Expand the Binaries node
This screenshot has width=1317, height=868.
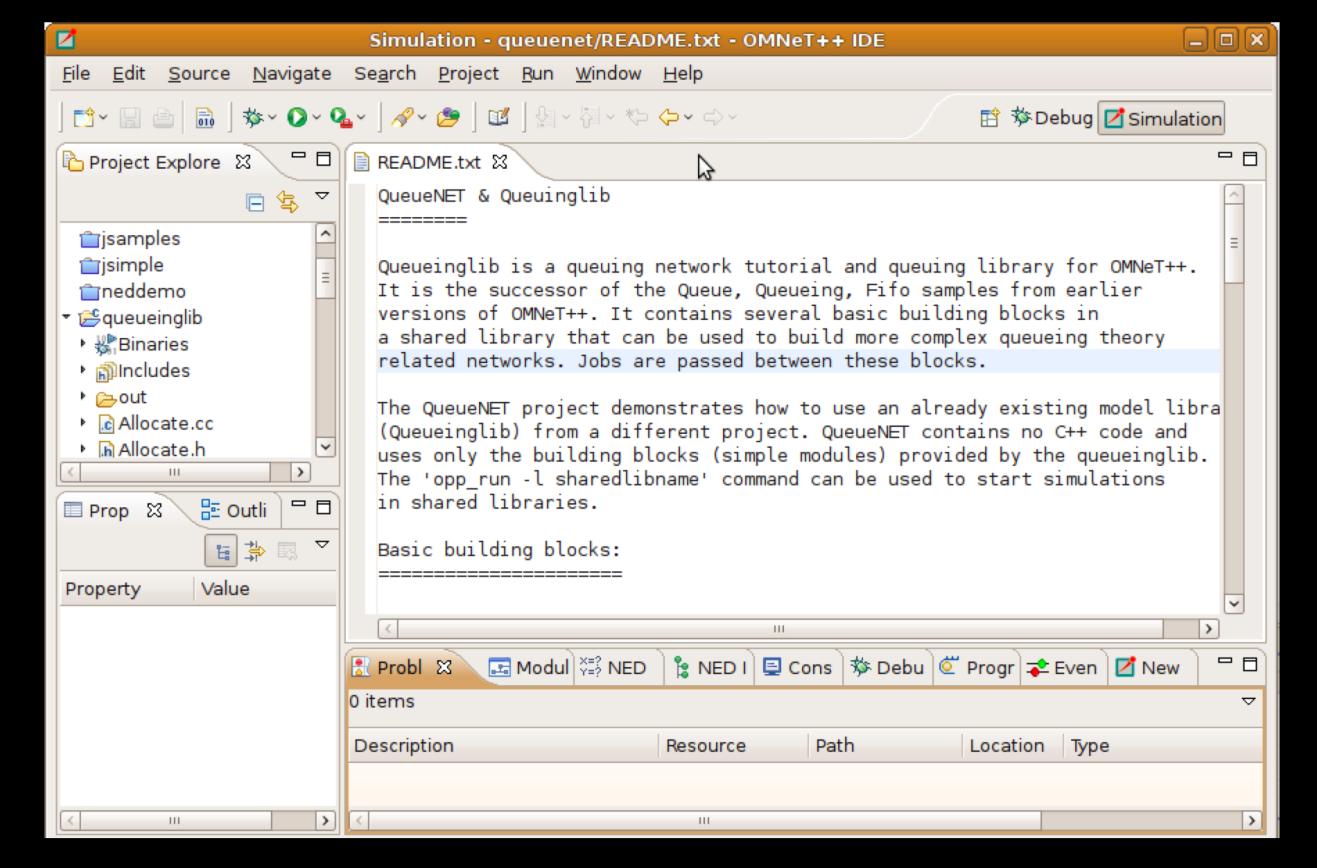[x=84, y=345]
